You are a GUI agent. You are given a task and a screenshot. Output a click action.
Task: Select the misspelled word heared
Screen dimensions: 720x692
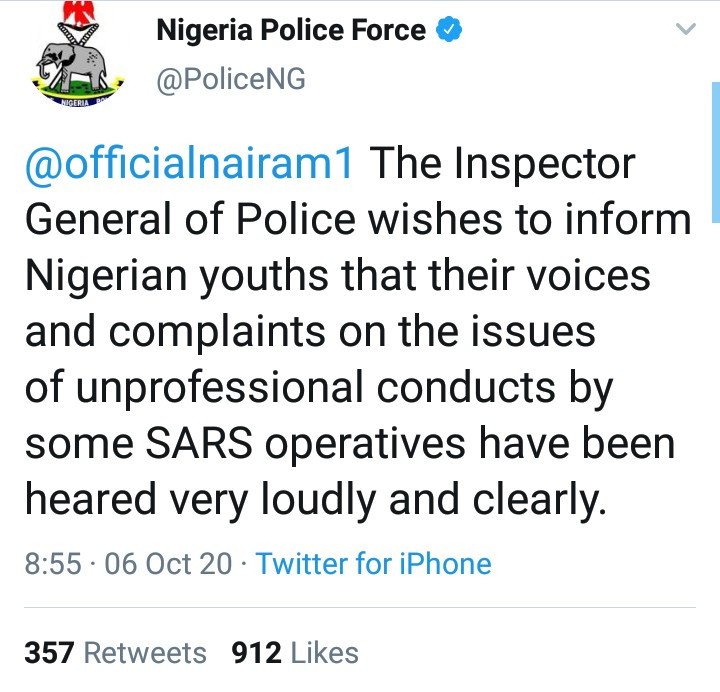90,499
